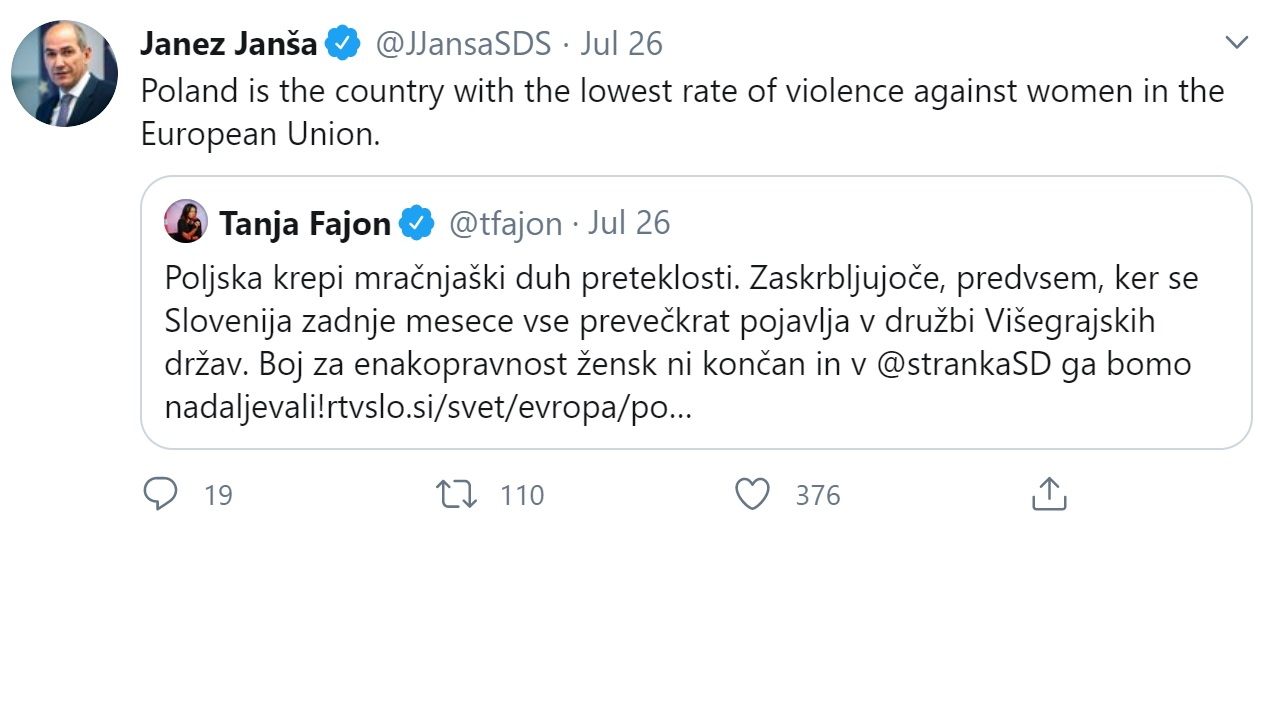Click the retweet arrows icon
Screen dimensions: 1282x701
click(457, 494)
